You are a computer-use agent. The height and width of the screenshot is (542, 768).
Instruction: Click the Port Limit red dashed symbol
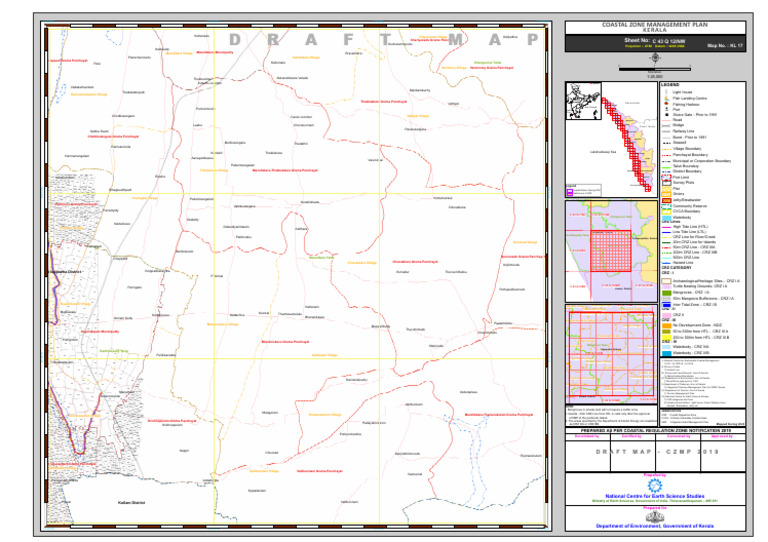[666, 177]
